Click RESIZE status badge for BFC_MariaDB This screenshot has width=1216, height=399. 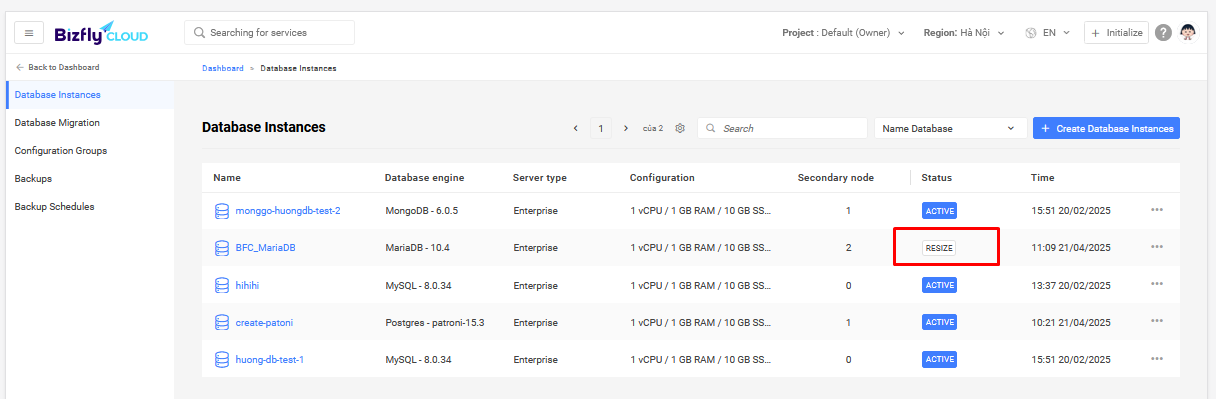(939, 247)
